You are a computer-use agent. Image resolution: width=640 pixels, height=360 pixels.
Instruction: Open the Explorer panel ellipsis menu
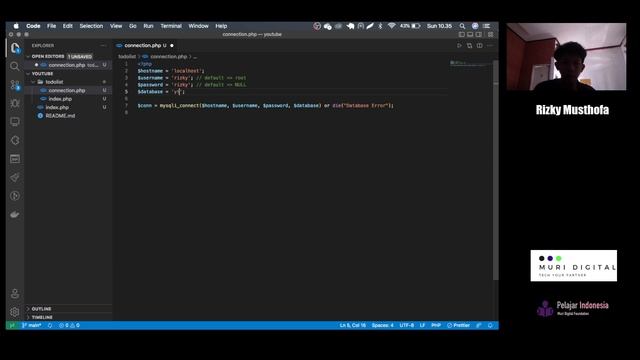[103, 46]
